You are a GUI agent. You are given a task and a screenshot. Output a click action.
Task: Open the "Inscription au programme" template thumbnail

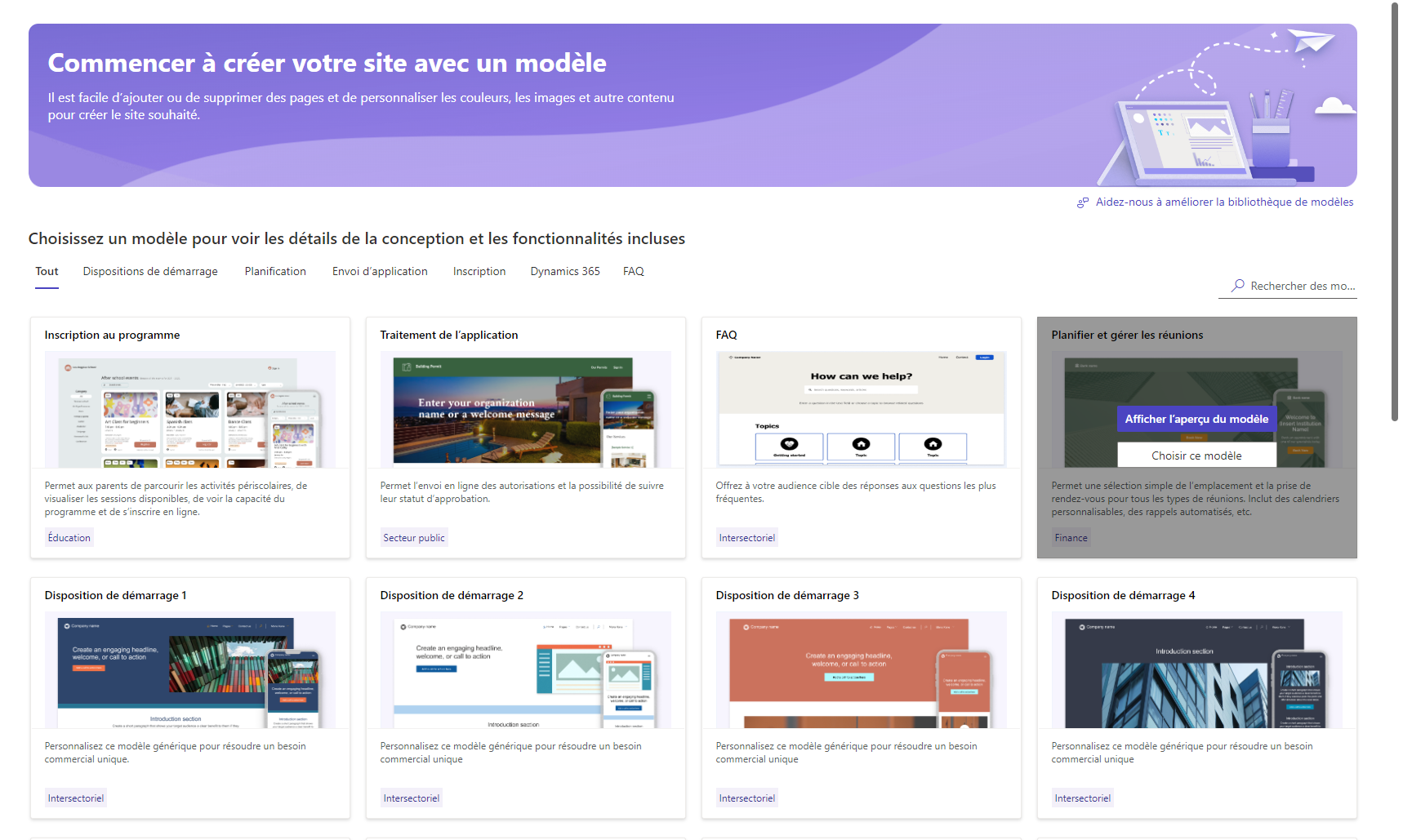pos(189,410)
